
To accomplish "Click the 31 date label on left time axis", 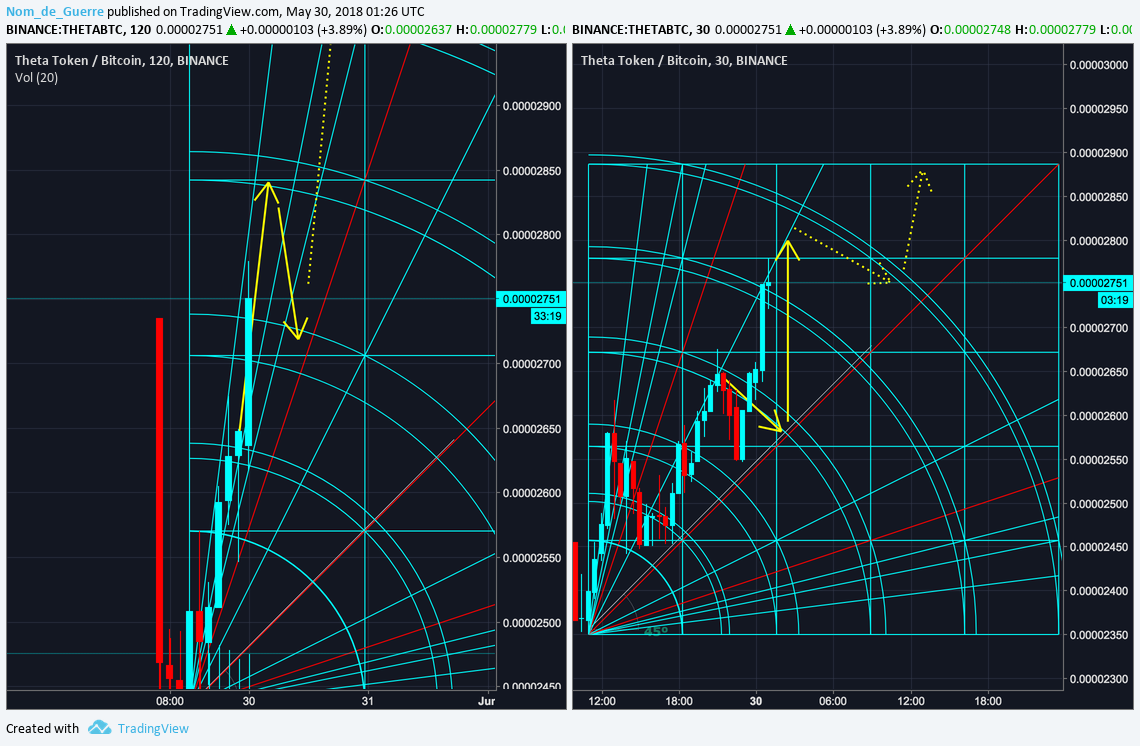I will (x=368, y=701).
